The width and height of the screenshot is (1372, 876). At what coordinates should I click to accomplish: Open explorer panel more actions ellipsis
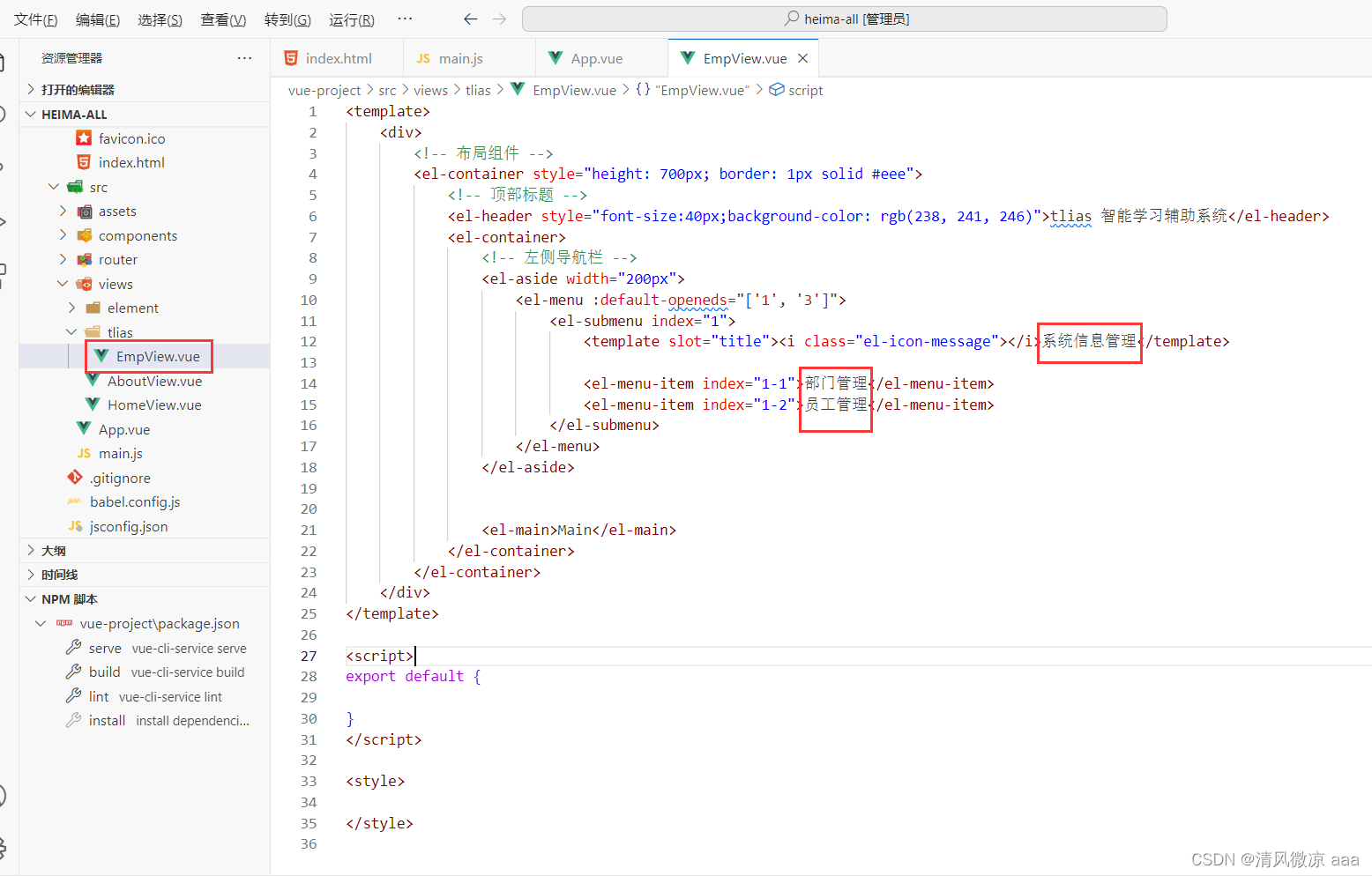click(244, 58)
